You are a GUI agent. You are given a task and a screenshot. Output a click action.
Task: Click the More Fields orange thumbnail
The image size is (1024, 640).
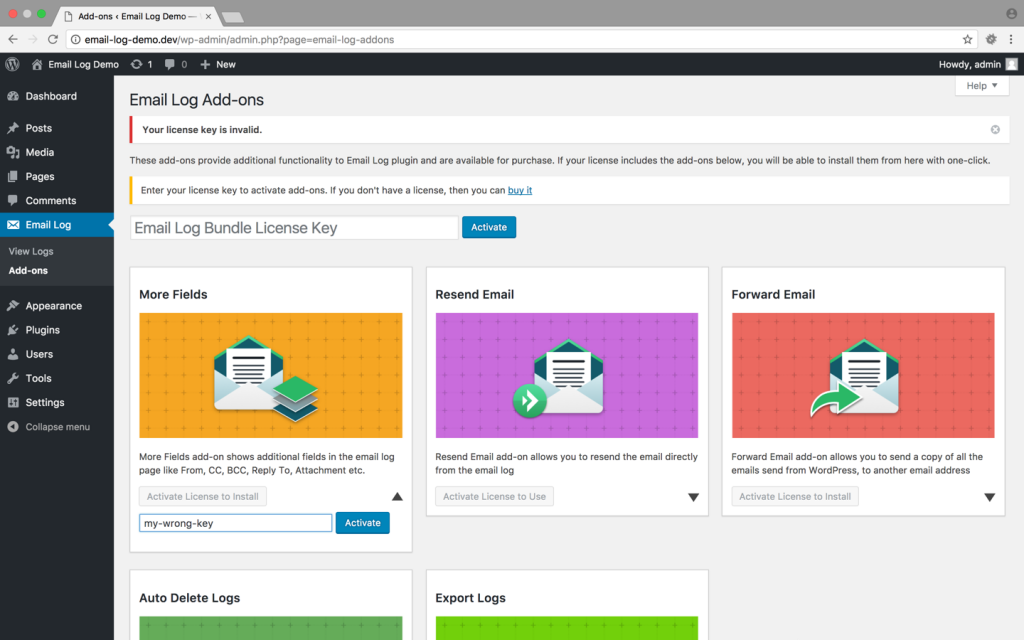point(270,376)
